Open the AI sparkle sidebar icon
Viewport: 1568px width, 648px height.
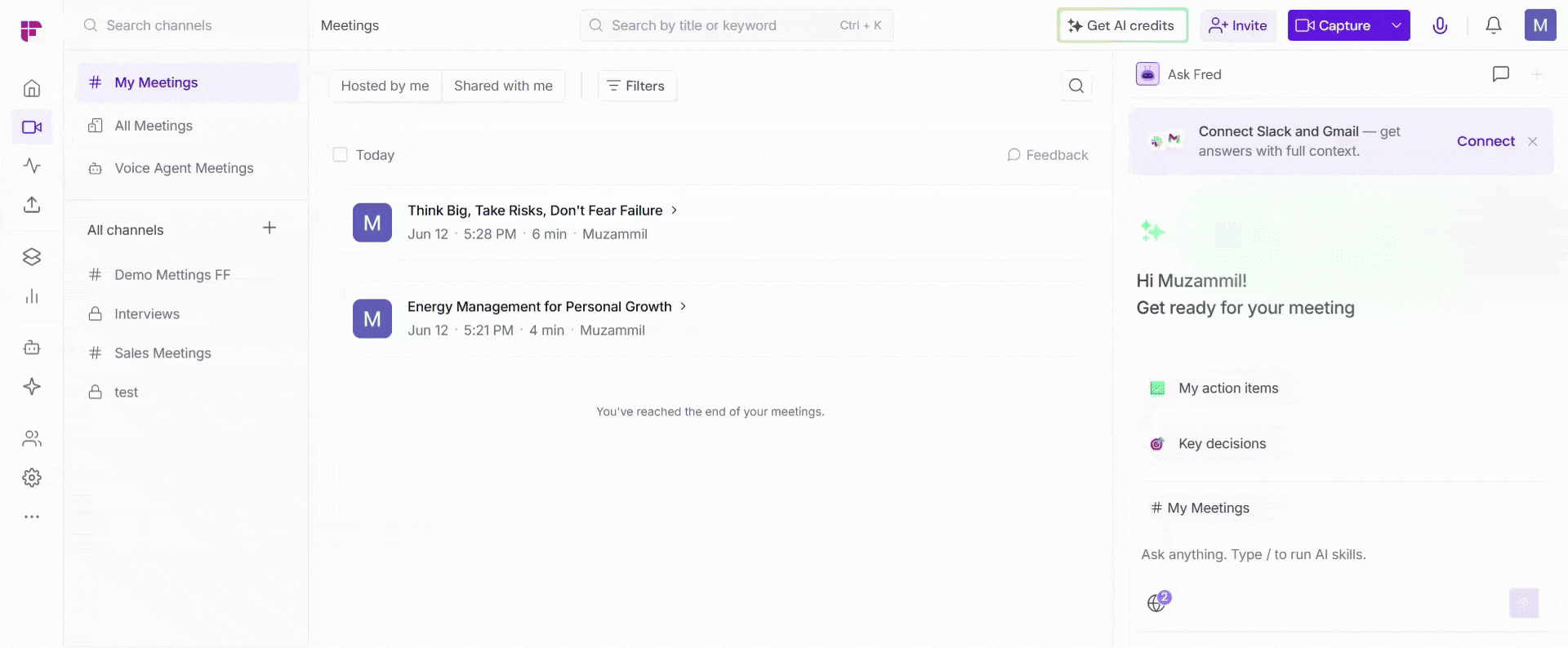click(x=32, y=387)
